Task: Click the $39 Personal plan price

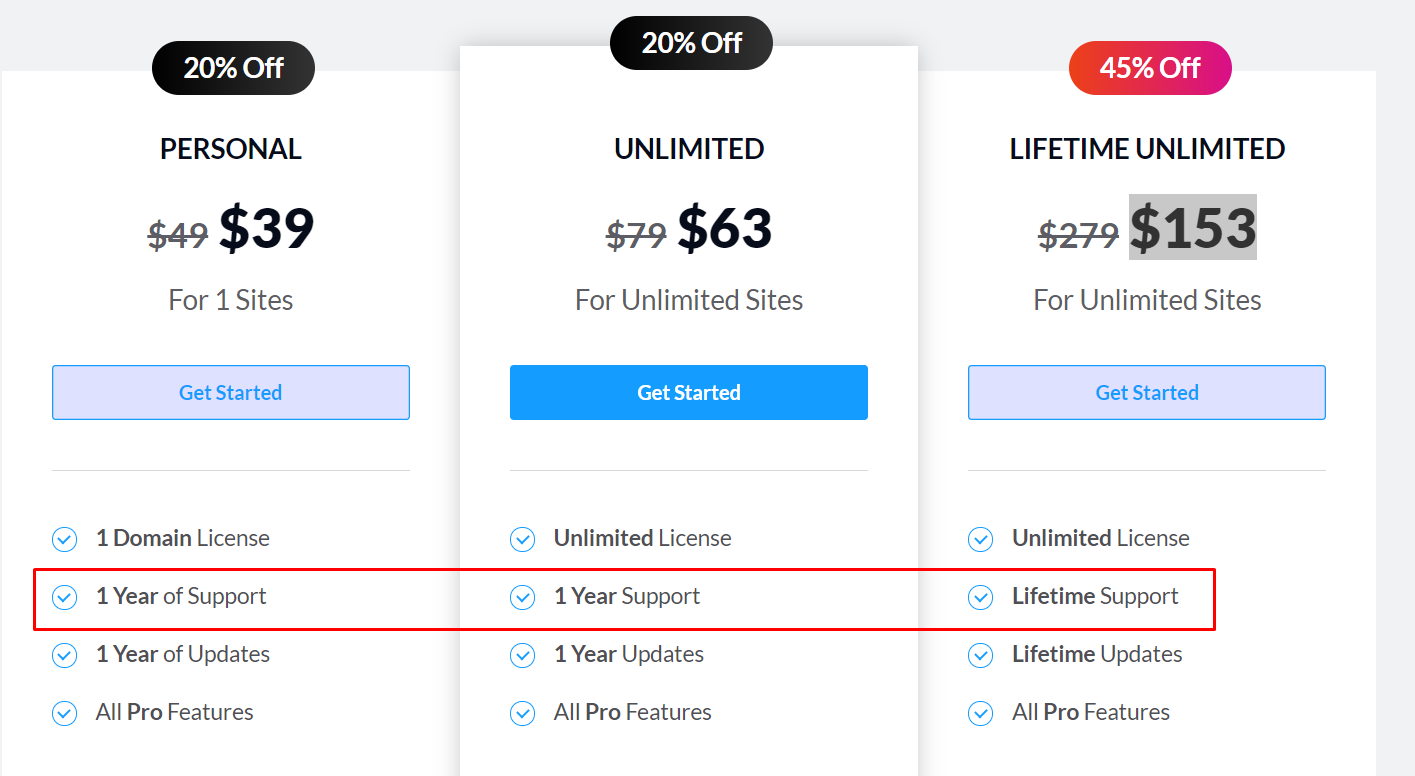Action: [x=267, y=228]
